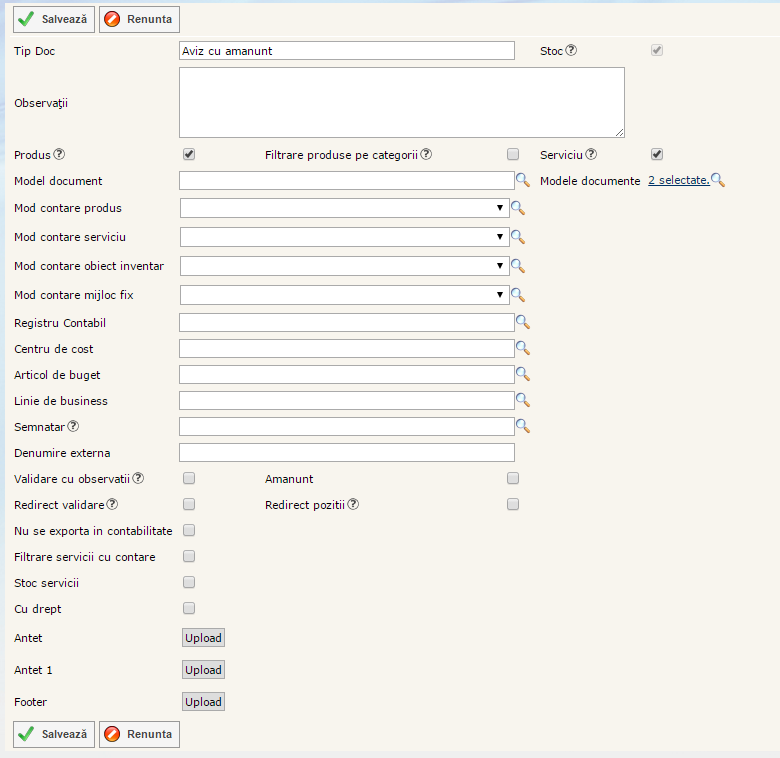The height and width of the screenshot is (758, 780).
Task: Open the '2 selectate.' link
Action: (x=678, y=181)
